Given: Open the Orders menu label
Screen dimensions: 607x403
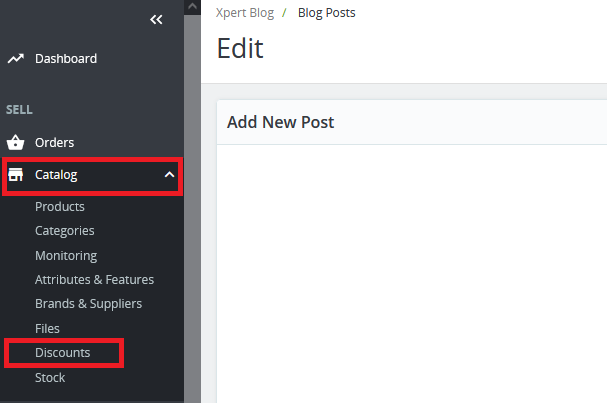Looking at the screenshot, I should (x=54, y=143).
